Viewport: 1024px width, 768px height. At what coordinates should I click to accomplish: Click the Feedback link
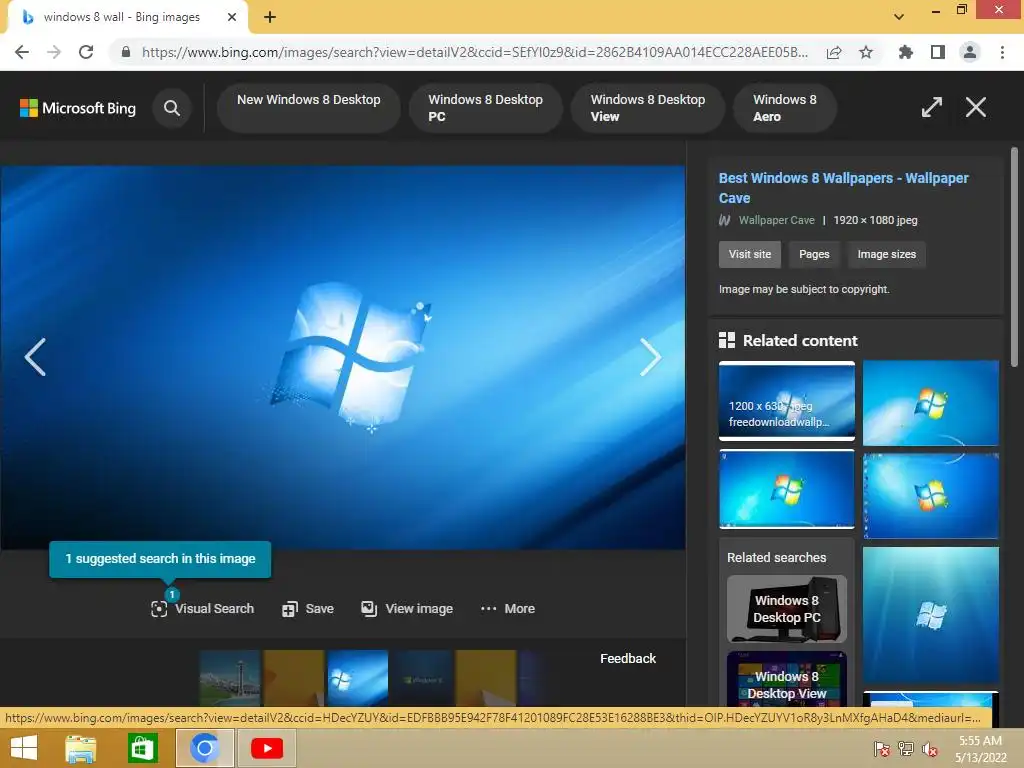pyautogui.click(x=628, y=658)
